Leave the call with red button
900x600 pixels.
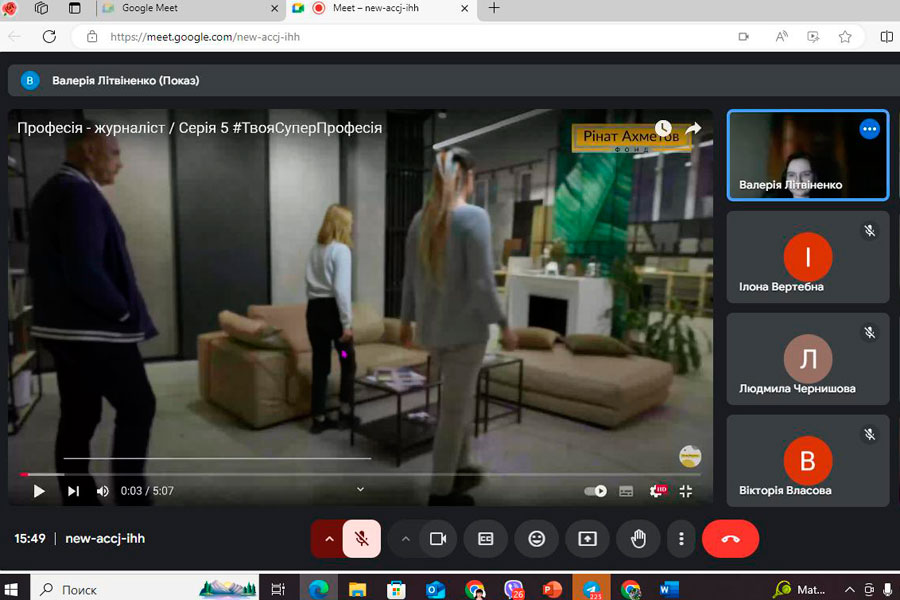tap(730, 539)
